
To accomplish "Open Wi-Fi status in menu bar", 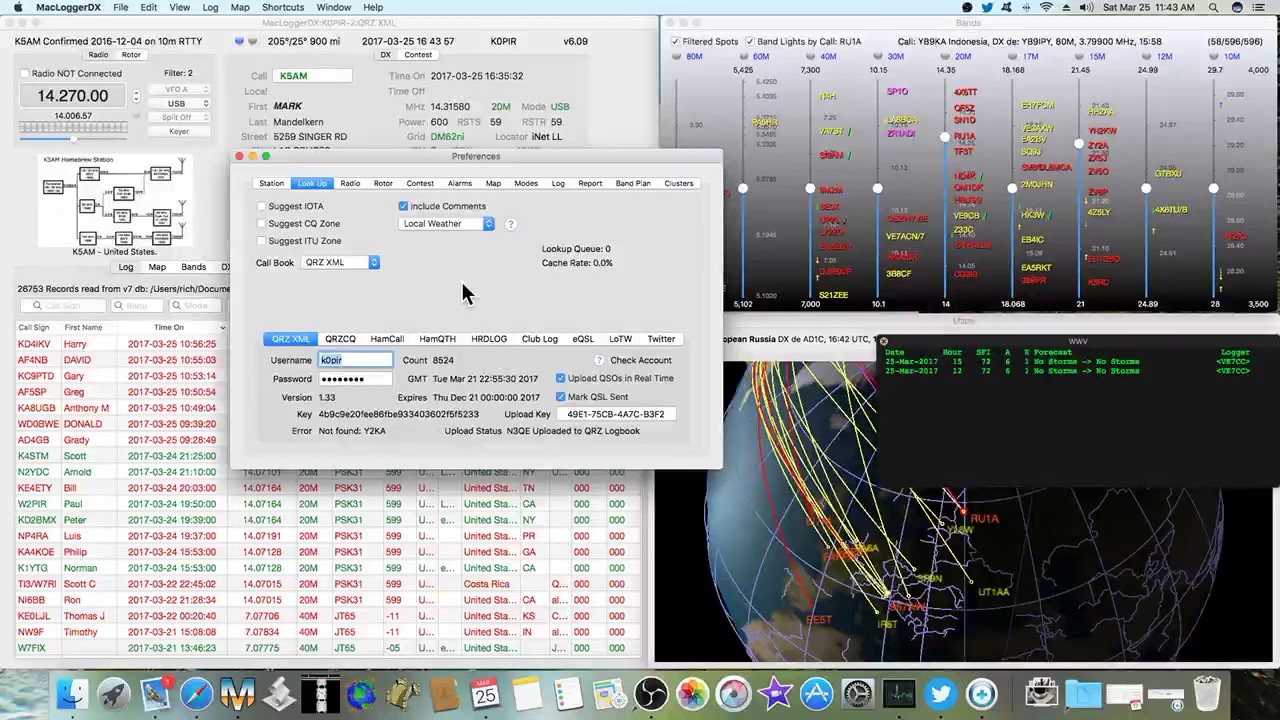I will 1046,7.
